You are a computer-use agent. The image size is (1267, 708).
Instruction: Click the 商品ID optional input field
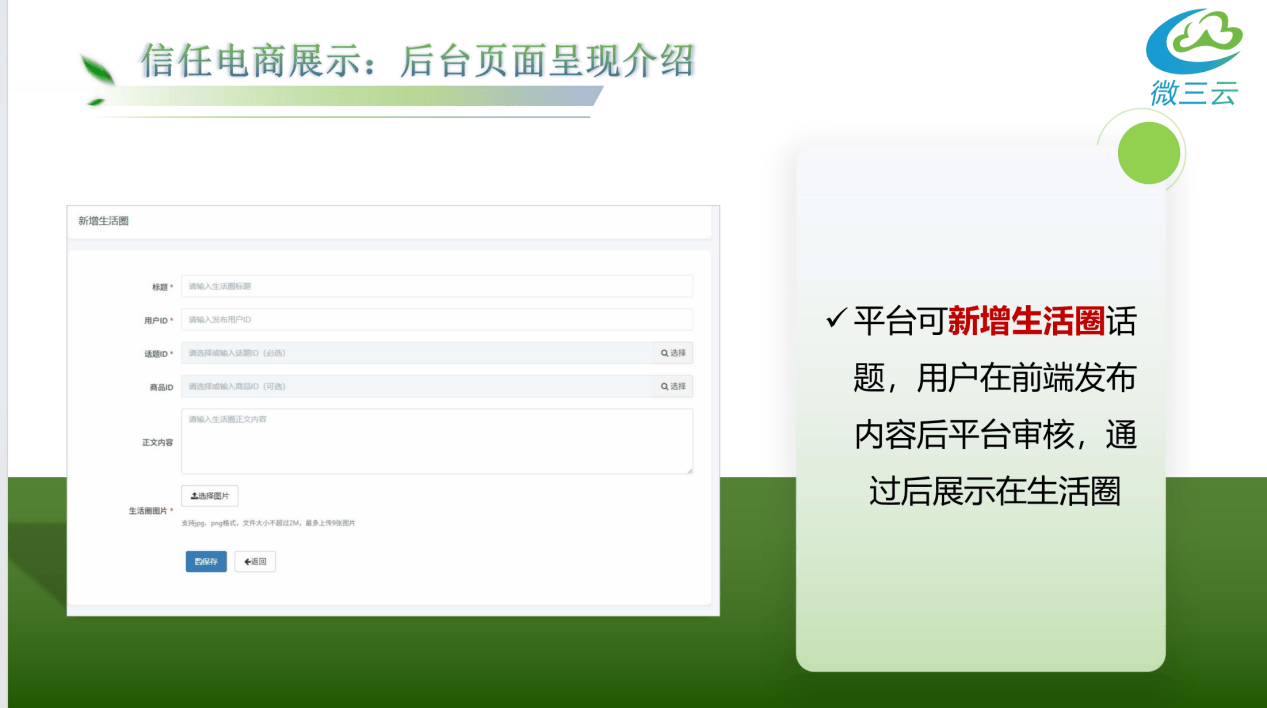click(417, 387)
